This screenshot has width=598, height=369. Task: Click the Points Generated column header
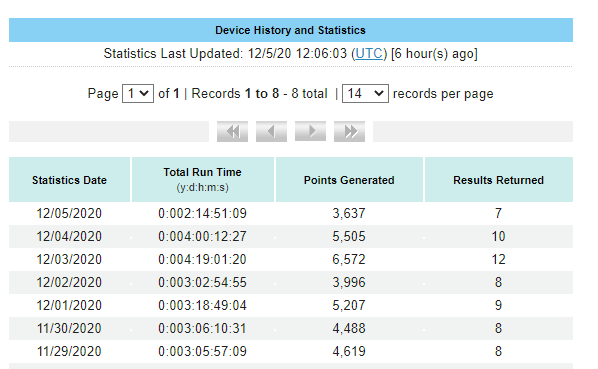coord(349,180)
